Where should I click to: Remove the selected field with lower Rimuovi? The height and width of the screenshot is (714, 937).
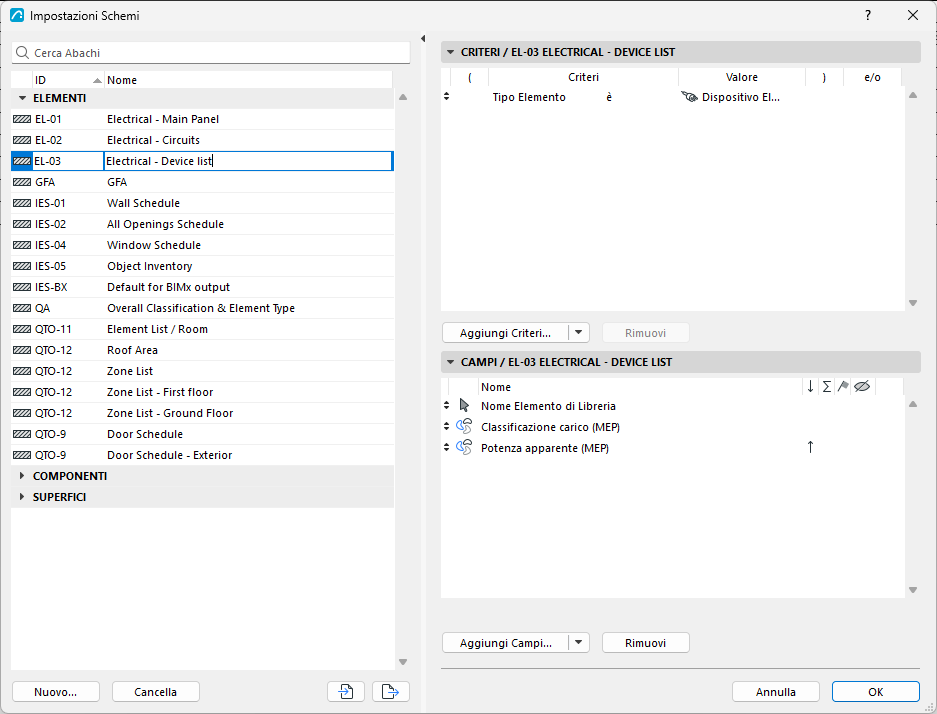click(645, 643)
